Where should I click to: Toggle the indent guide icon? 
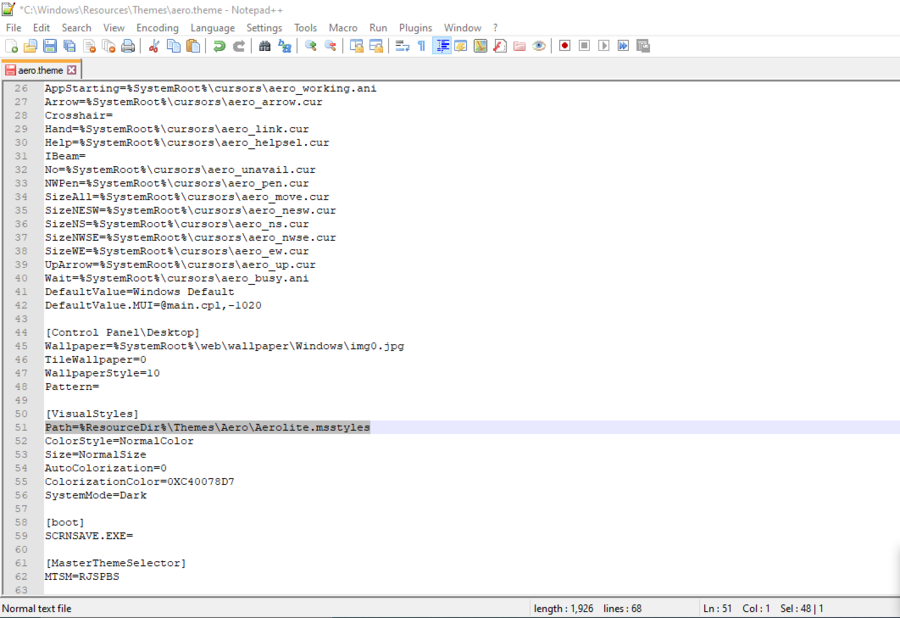[x=441, y=46]
